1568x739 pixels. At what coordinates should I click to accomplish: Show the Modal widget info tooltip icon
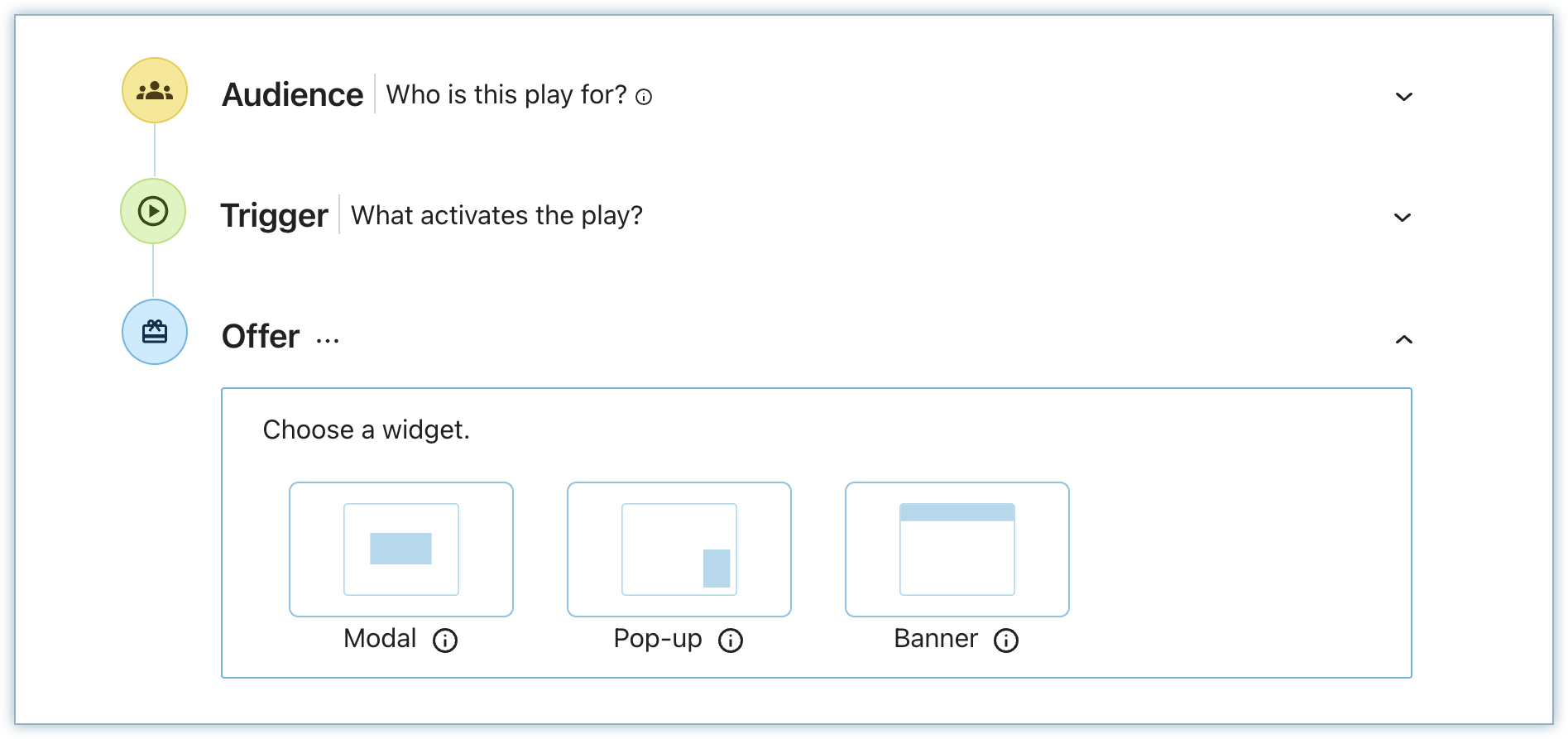point(445,640)
